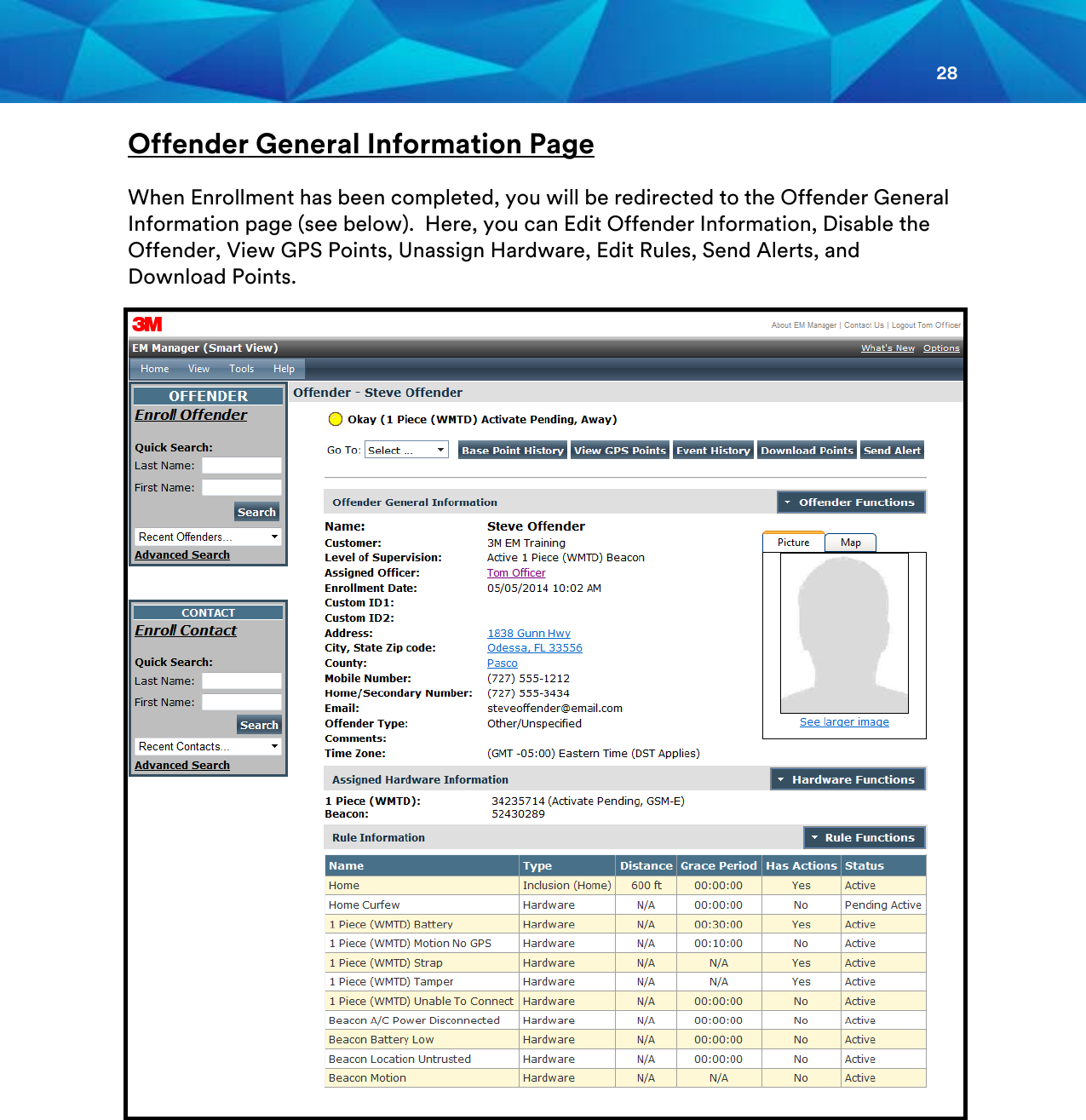Open the Offender Functions dropdown

pos(851,503)
